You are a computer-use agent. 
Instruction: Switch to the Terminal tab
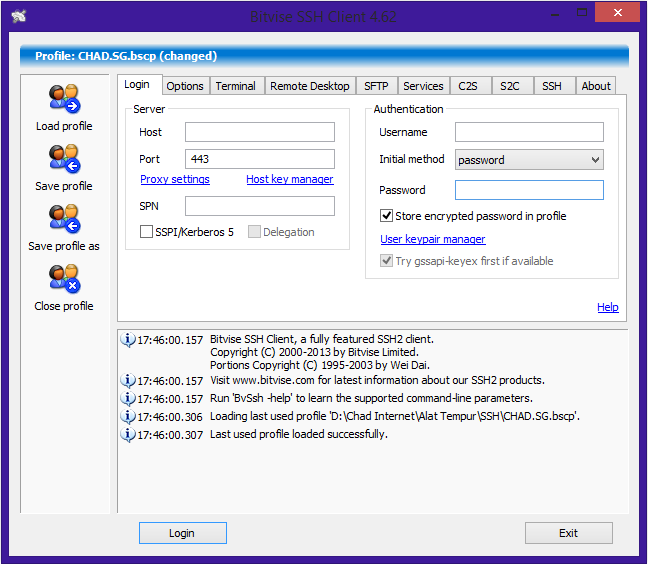tap(236, 86)
